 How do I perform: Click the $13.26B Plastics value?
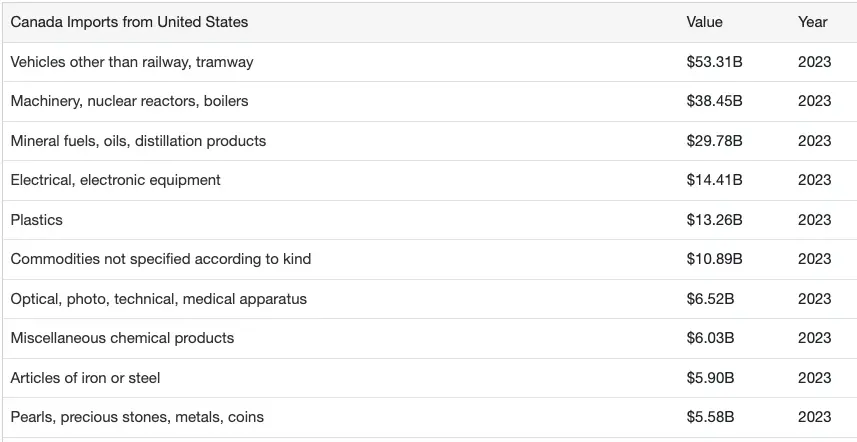point(714,220)
